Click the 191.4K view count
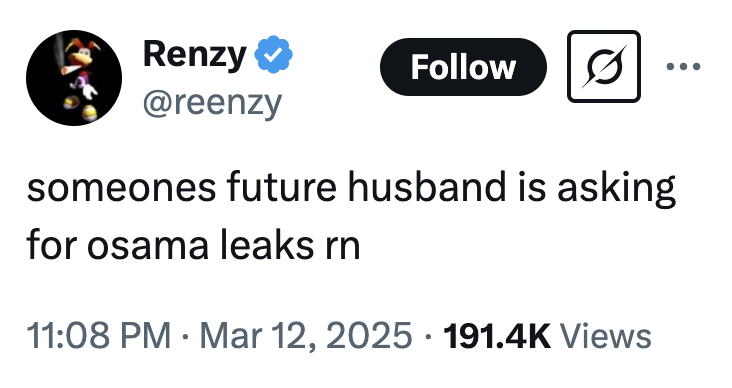732x388 pixels. tap(497, 336)
